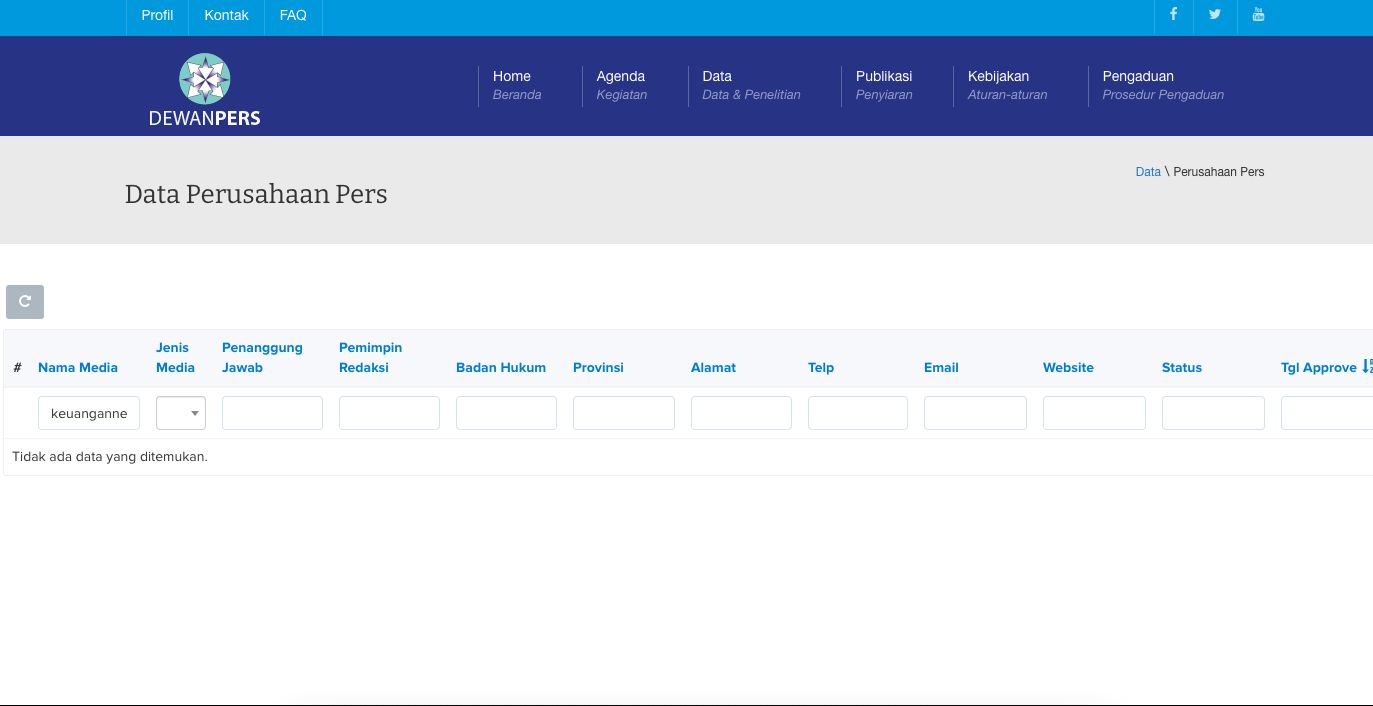Image resolution: width=1373 pixels, height=706 pixels.
Task: Expand the Jenis Media filter dropdown
Action: 181,413
